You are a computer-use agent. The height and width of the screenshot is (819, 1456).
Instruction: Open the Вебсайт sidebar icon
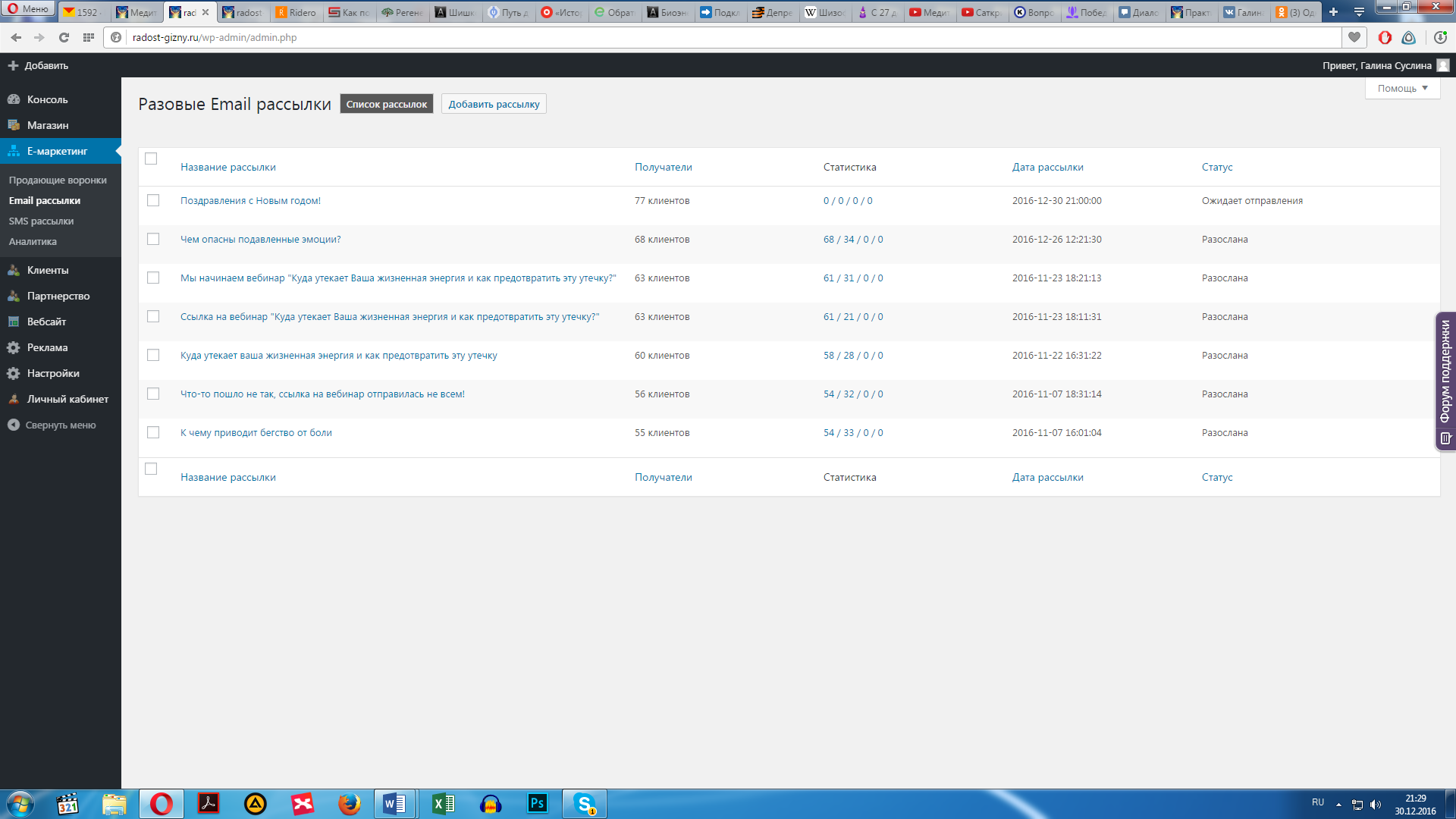coord(14,322)
